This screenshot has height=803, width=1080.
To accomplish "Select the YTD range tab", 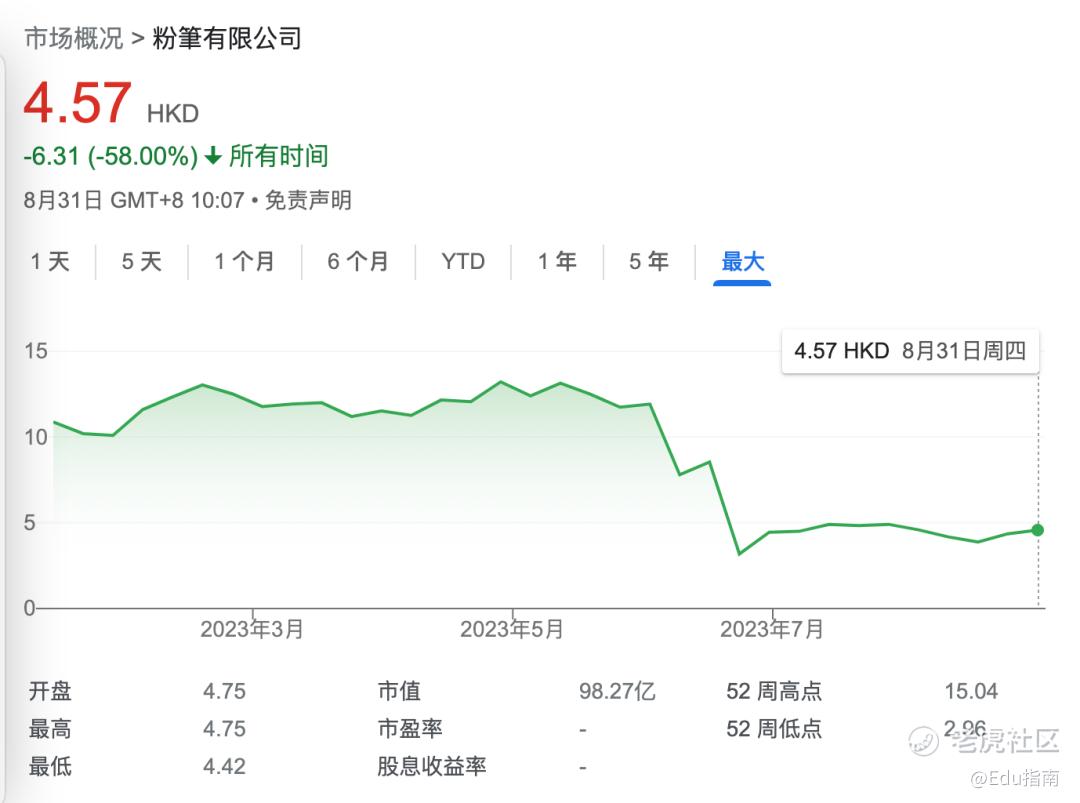I will click(x=463, y=262).
